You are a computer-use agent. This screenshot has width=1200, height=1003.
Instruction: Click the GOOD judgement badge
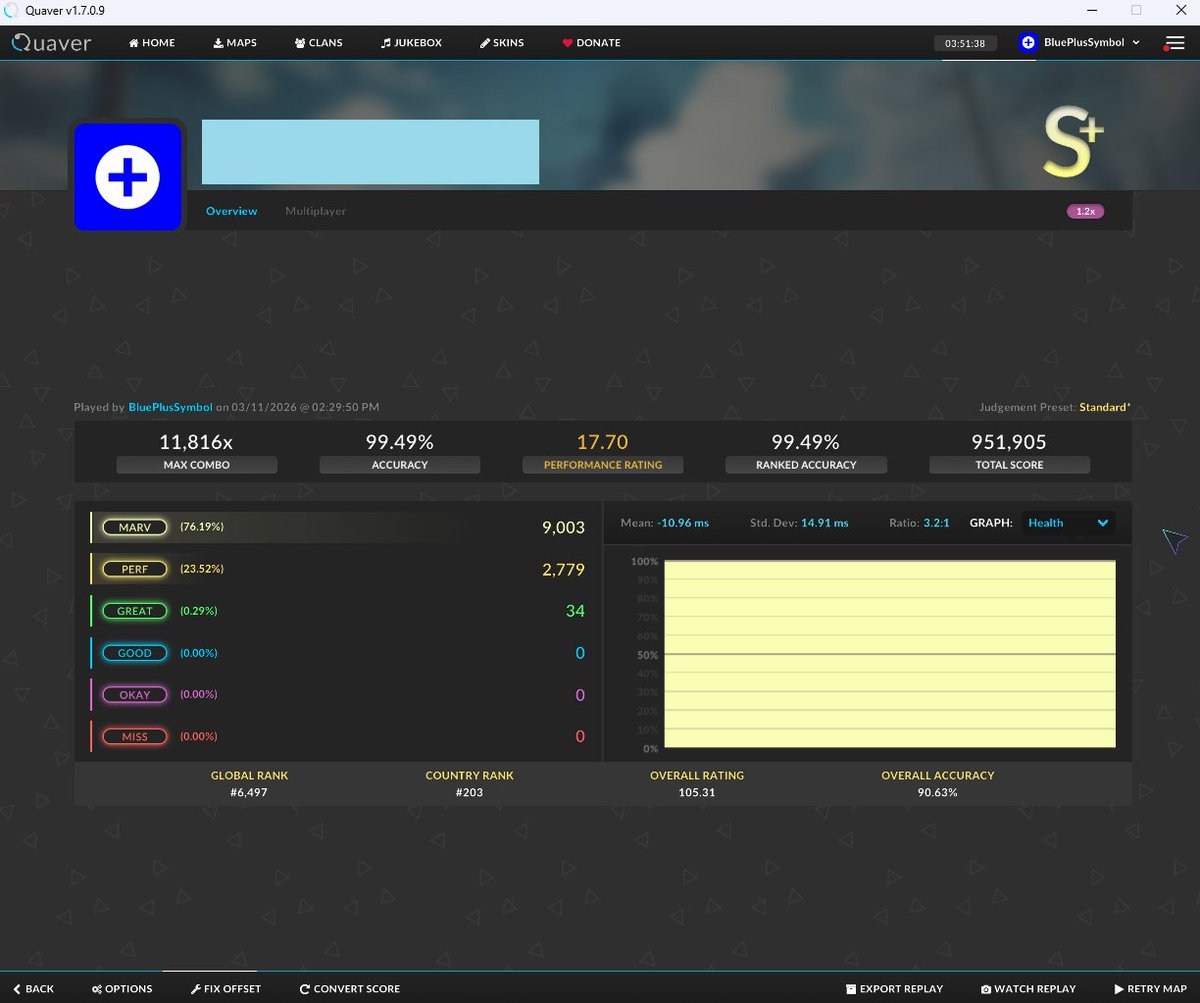click(x=135, y=653)
